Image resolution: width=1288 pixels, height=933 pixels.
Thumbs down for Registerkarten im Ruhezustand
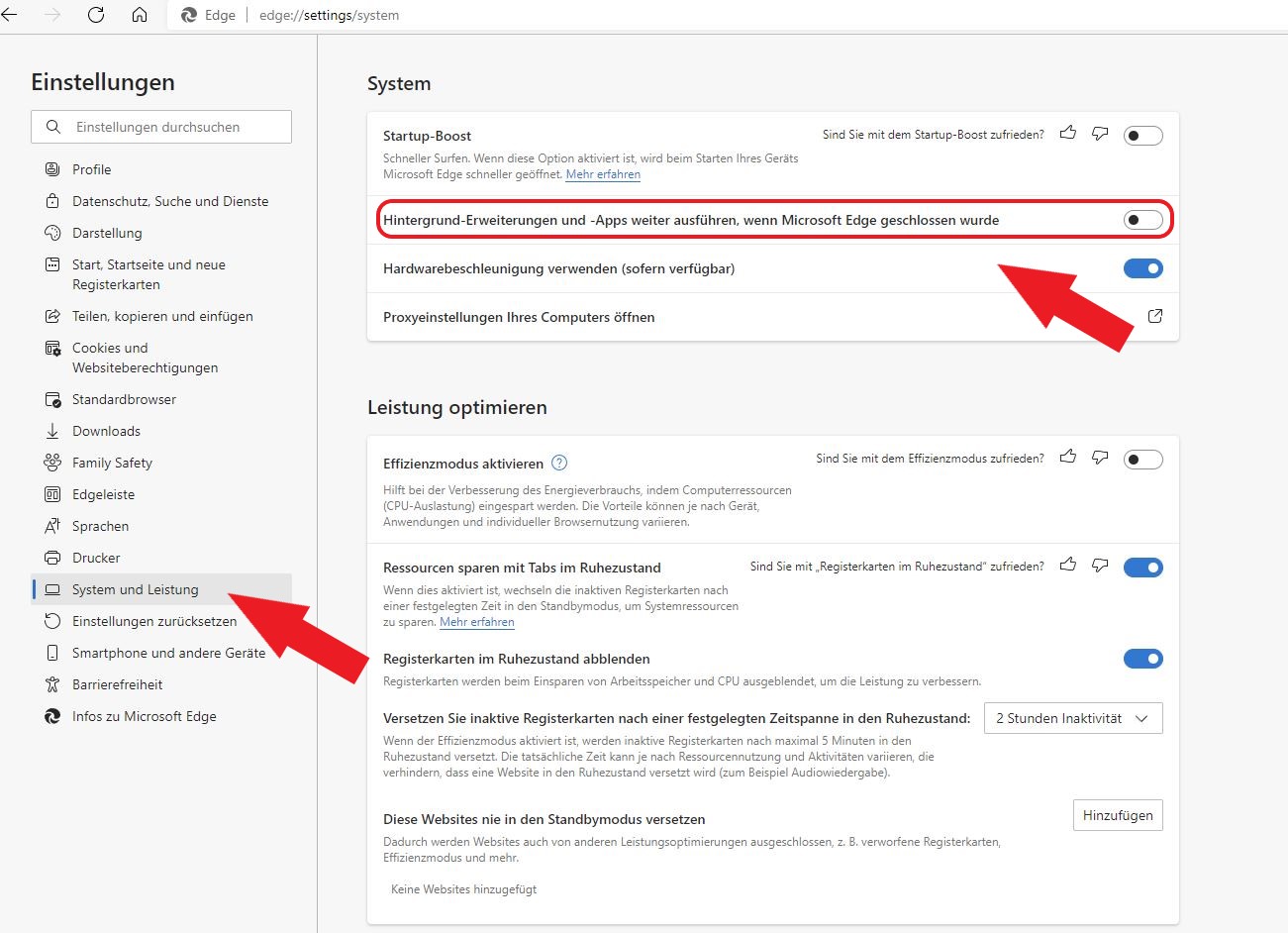coord(1100,565)
